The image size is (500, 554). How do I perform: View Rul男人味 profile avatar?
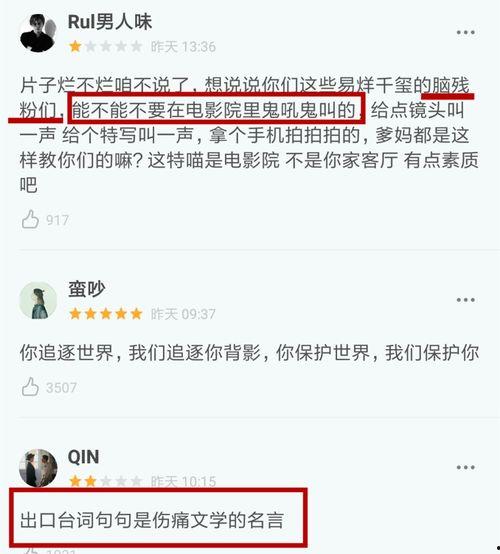tap(38, 33)
